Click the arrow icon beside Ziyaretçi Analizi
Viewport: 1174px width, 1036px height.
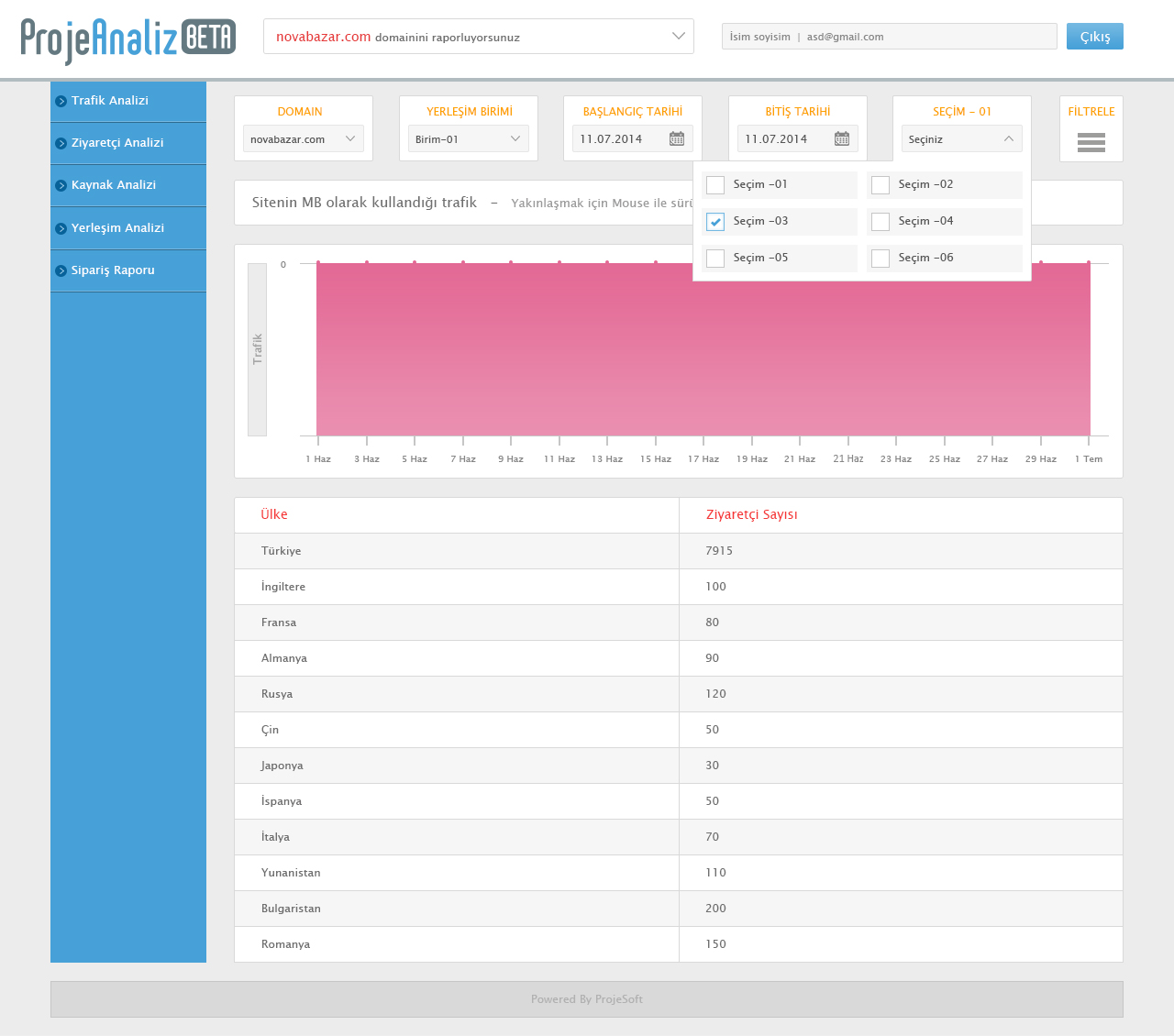61,143
